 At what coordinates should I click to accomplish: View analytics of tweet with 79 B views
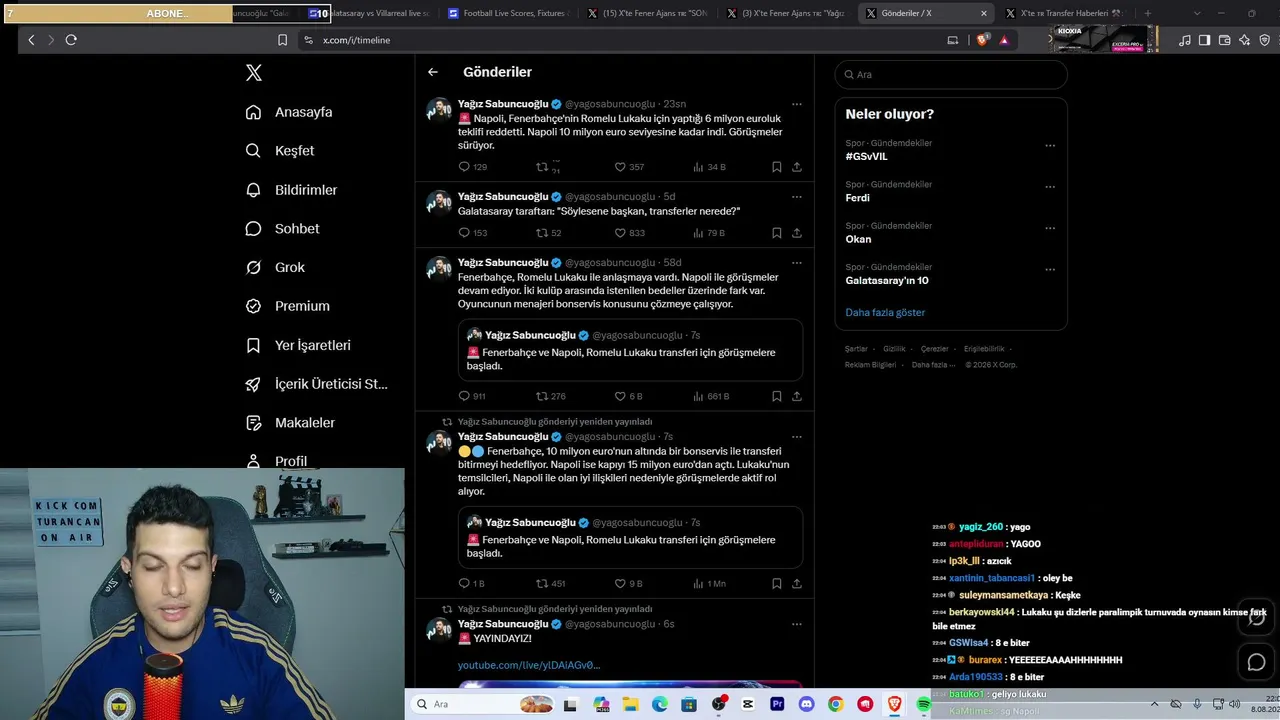pos(698,233)
